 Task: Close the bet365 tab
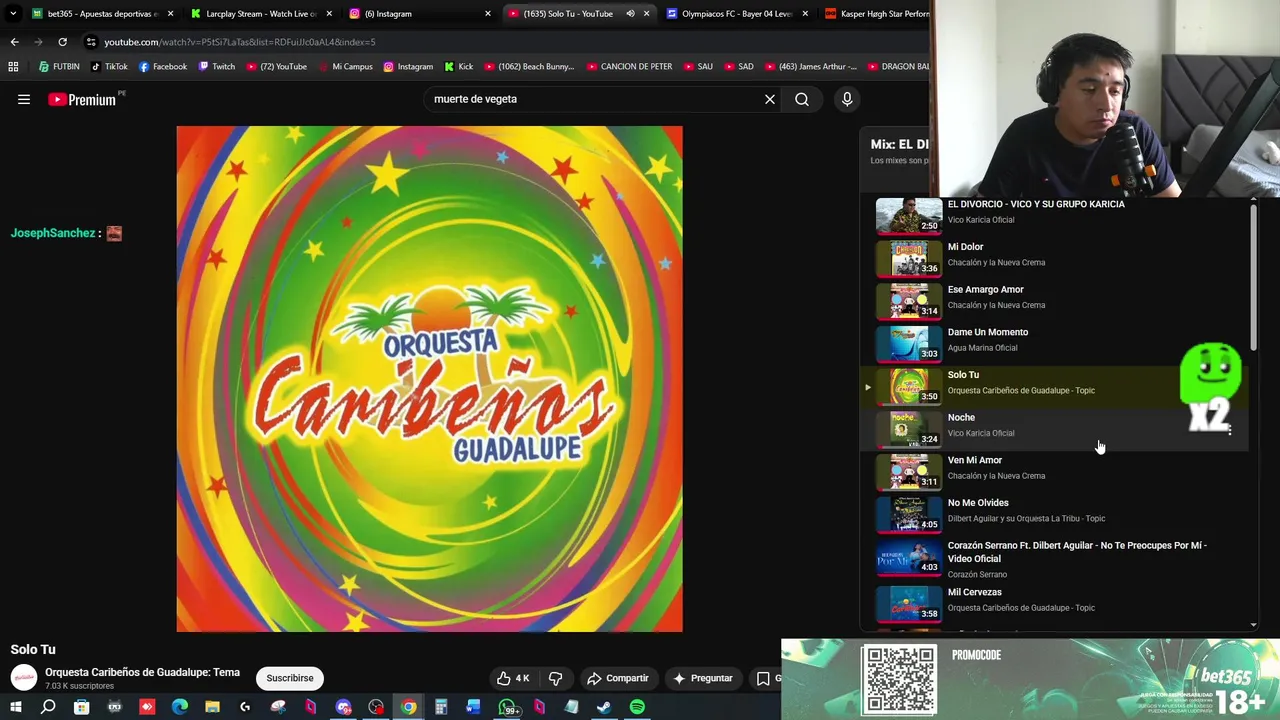point(170,14)
